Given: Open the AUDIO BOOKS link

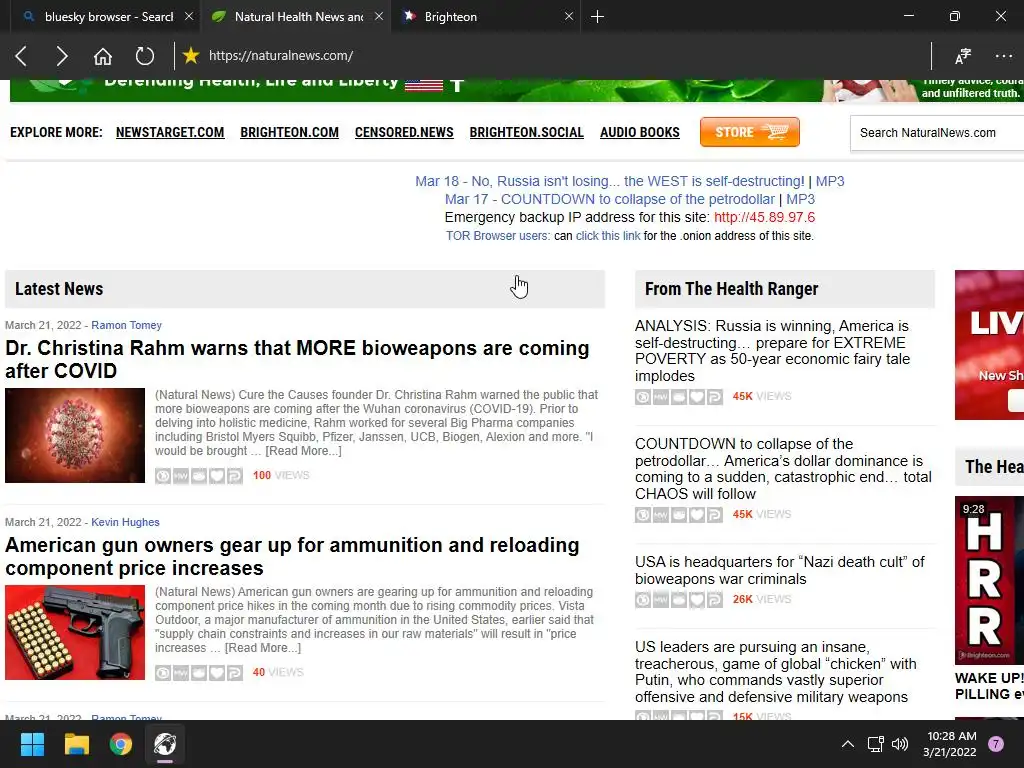Looking at the screenshot, I should tap(639, 133).
